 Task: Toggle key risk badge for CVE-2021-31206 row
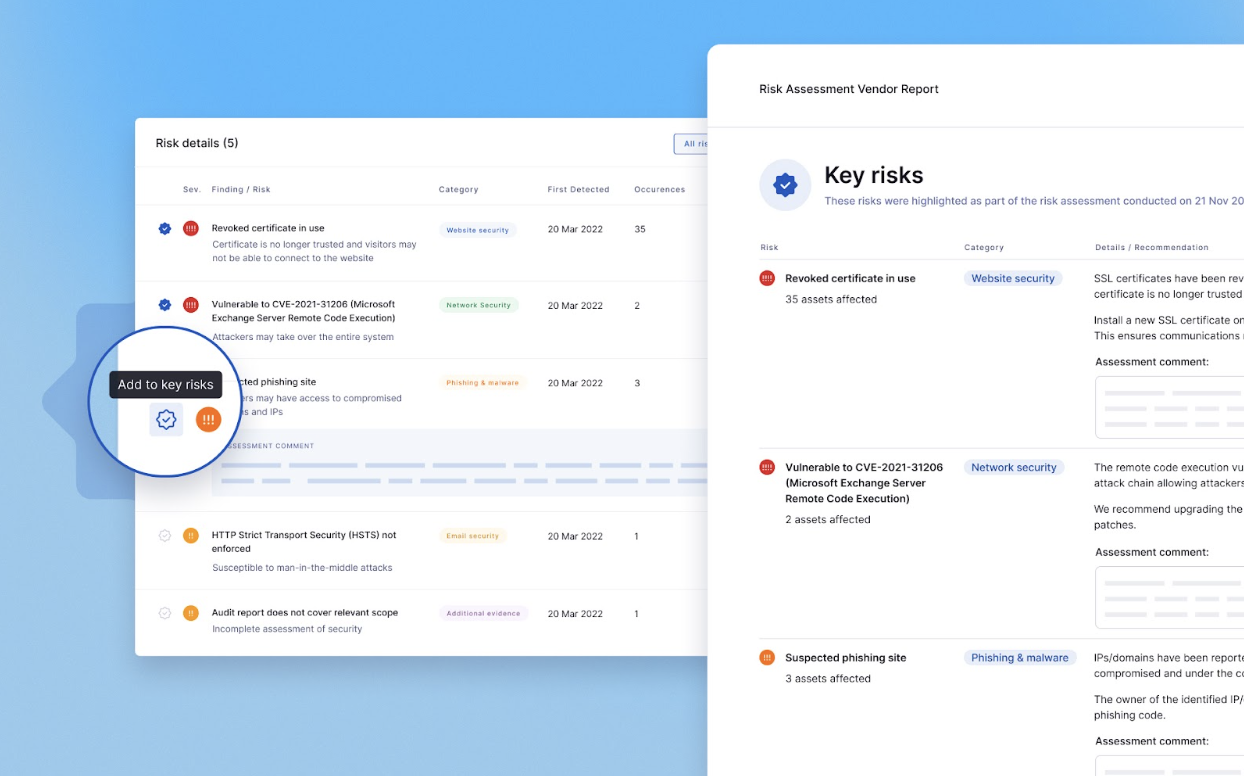165,305
